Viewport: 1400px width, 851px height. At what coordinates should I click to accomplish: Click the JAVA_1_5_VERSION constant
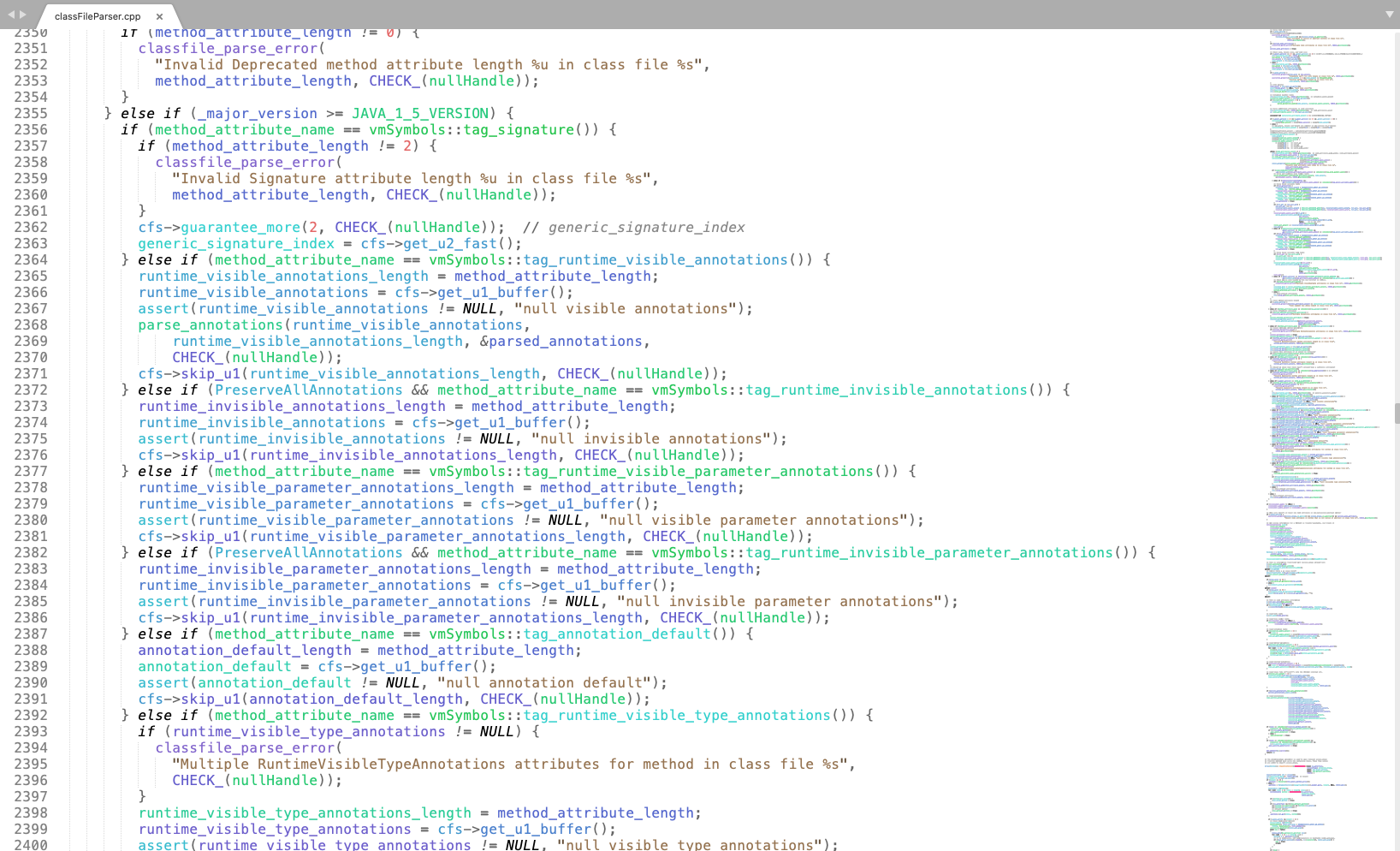420,113
